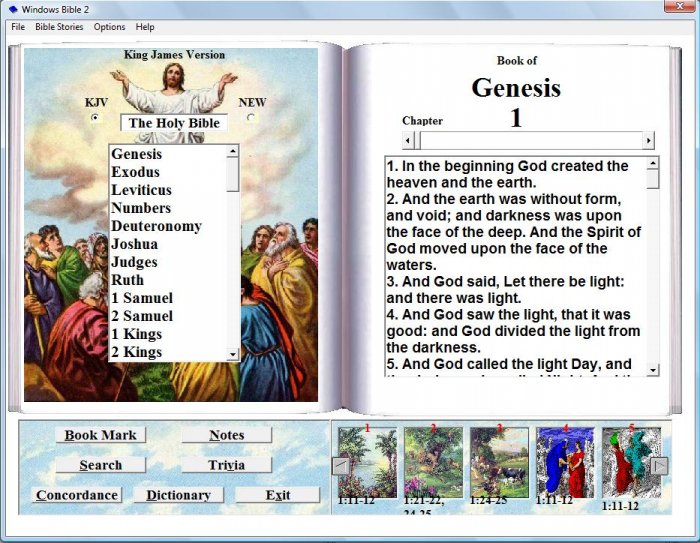Open picture thumbnail number 2
Image resolution: width=700 pixels, height=543 pixels.
coord(433,462)
